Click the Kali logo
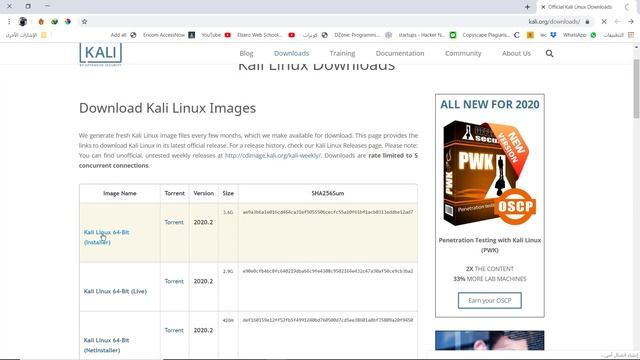This screenshot has width=640, height=360. 100,54
